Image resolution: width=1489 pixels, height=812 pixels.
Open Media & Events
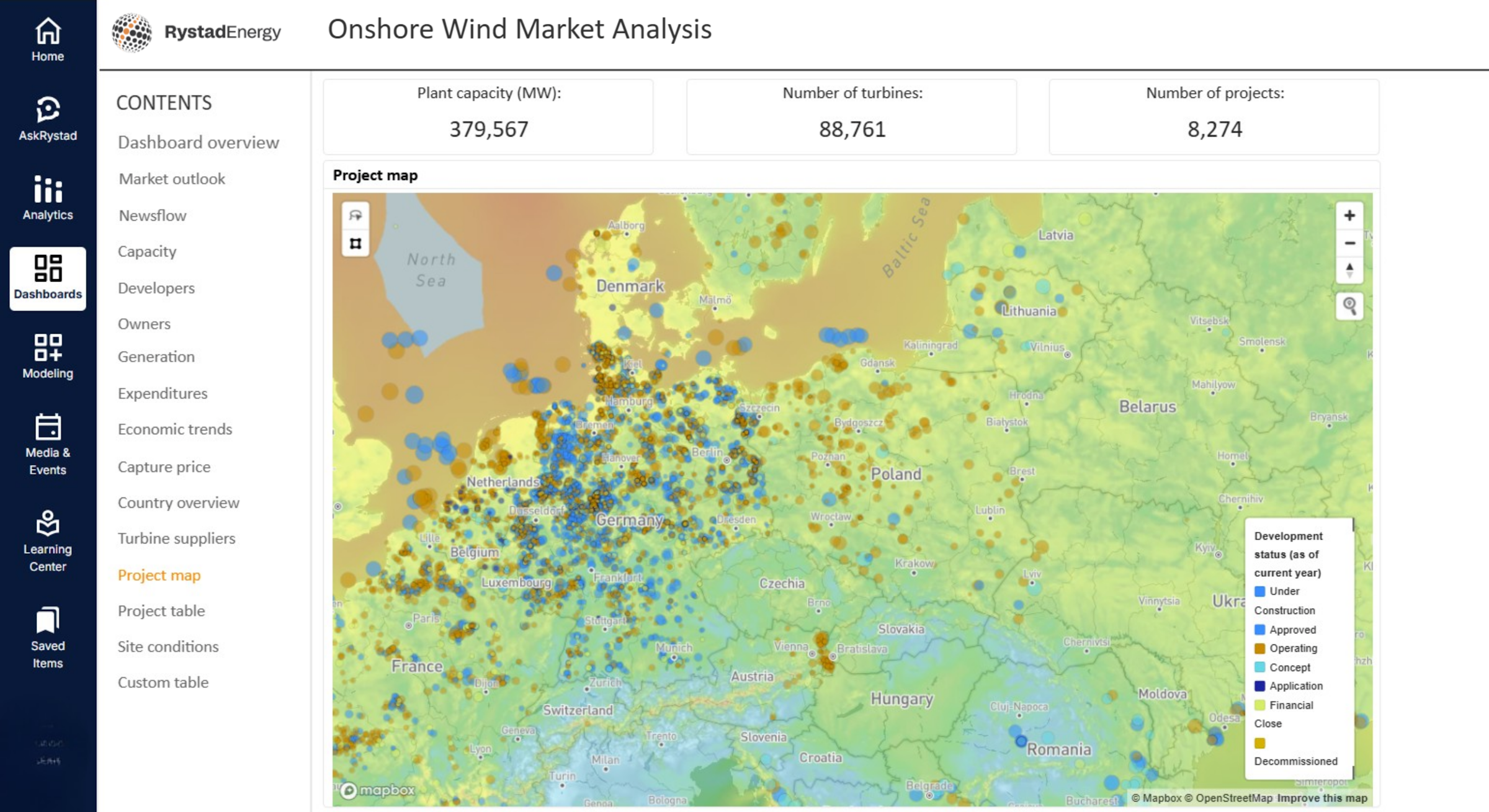(x=48, y=445)
